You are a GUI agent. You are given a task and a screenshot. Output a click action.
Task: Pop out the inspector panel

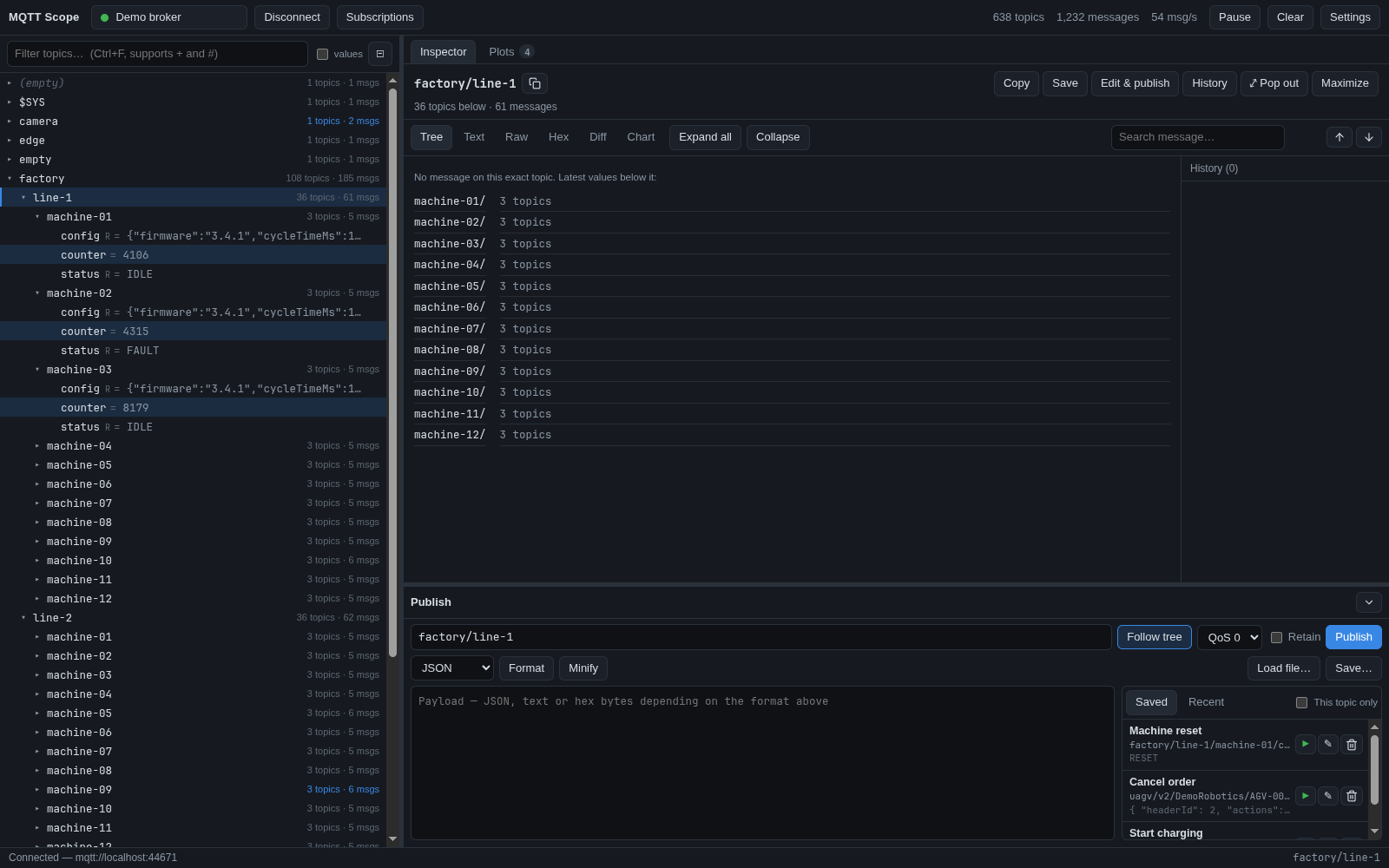pos(1274,83)
